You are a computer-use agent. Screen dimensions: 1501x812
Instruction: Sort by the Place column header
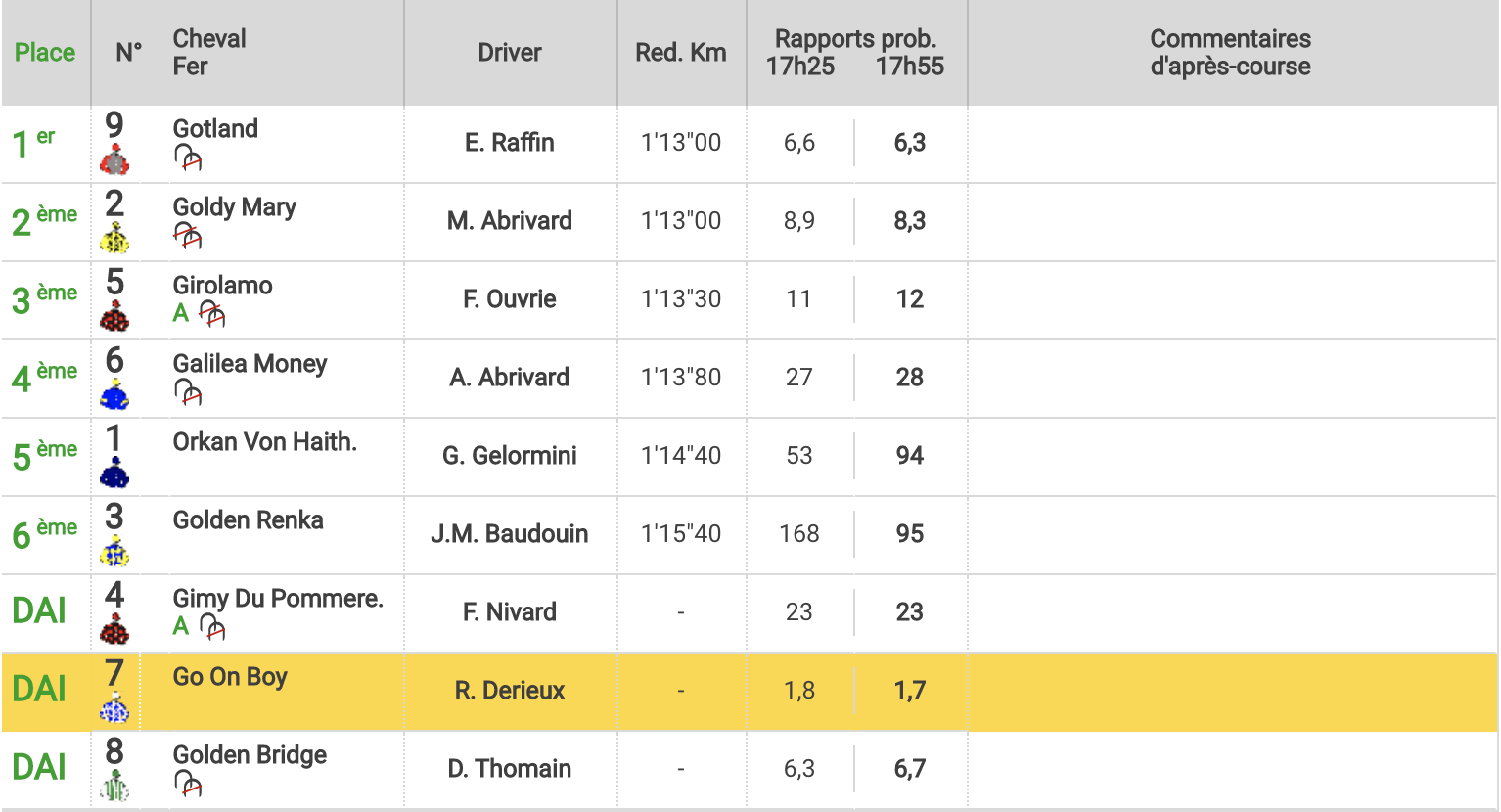45,53
